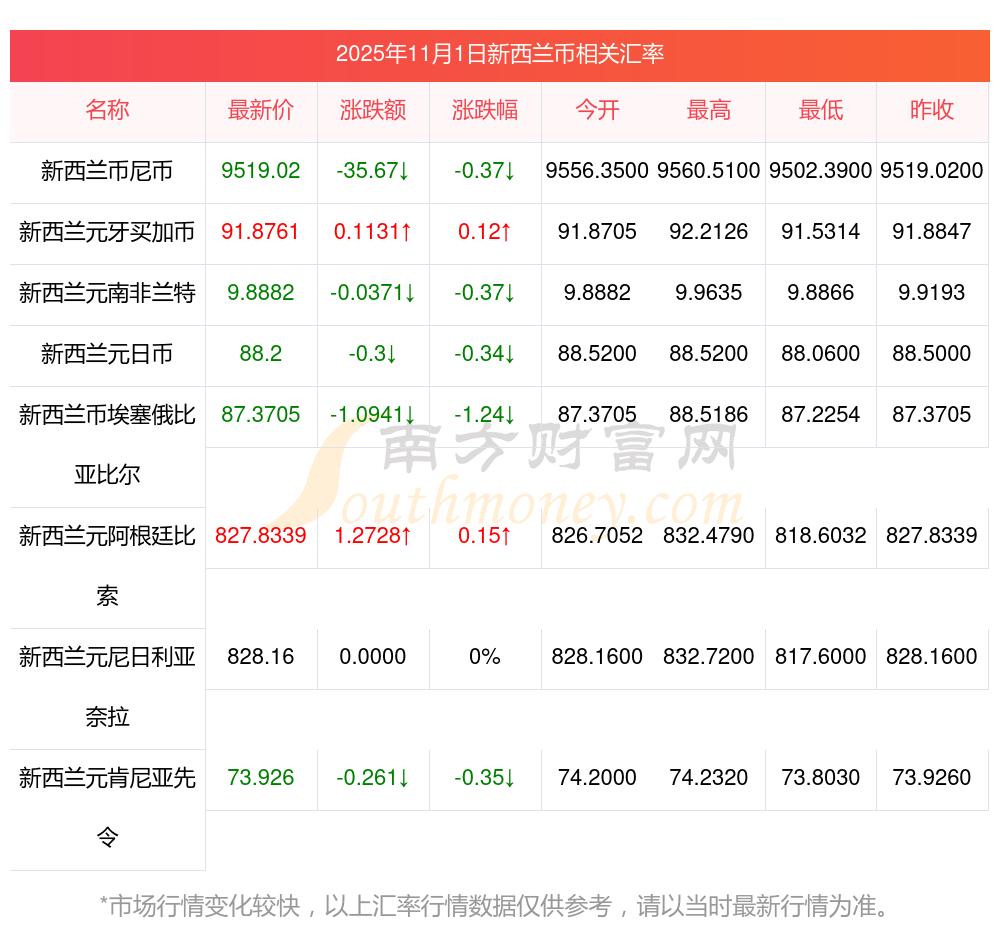
Task: Select the 0% change percentage cell
Action: tap(485, 657)
